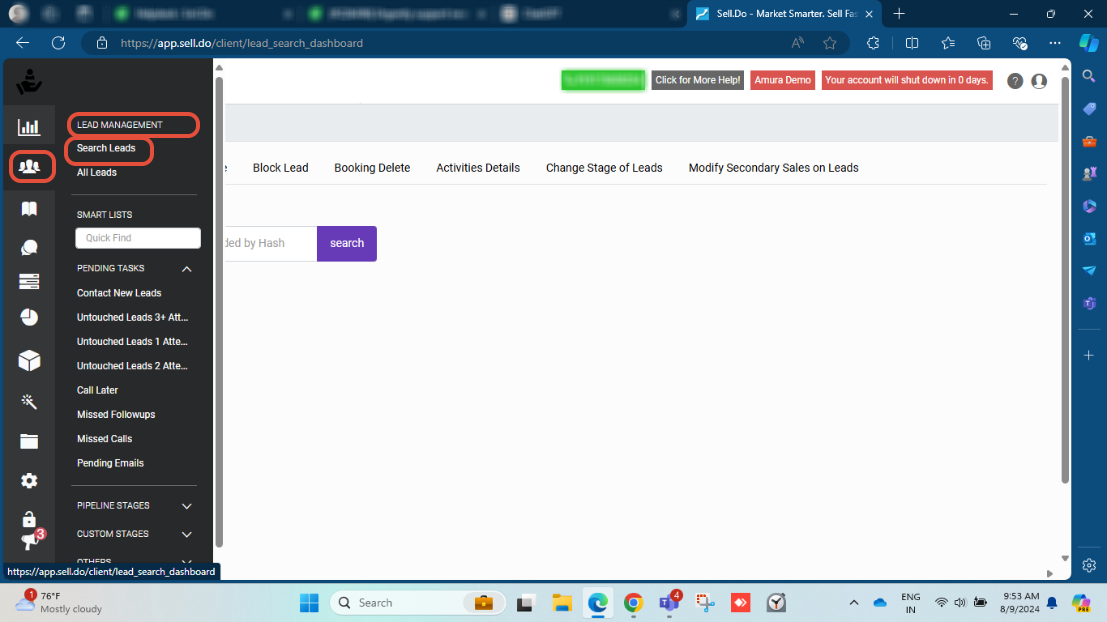
Task: Open the magic wand icon in sidebar
Action: (x=29, y=401)
